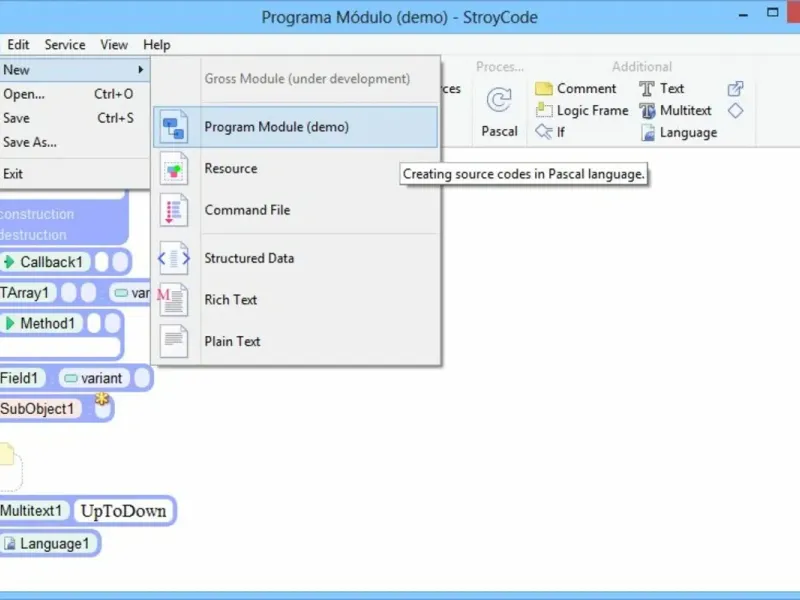The height and width of the screenshot is (600, 800).
Task: Click the Program Module (demo) icon
Action: pos(173,127)
